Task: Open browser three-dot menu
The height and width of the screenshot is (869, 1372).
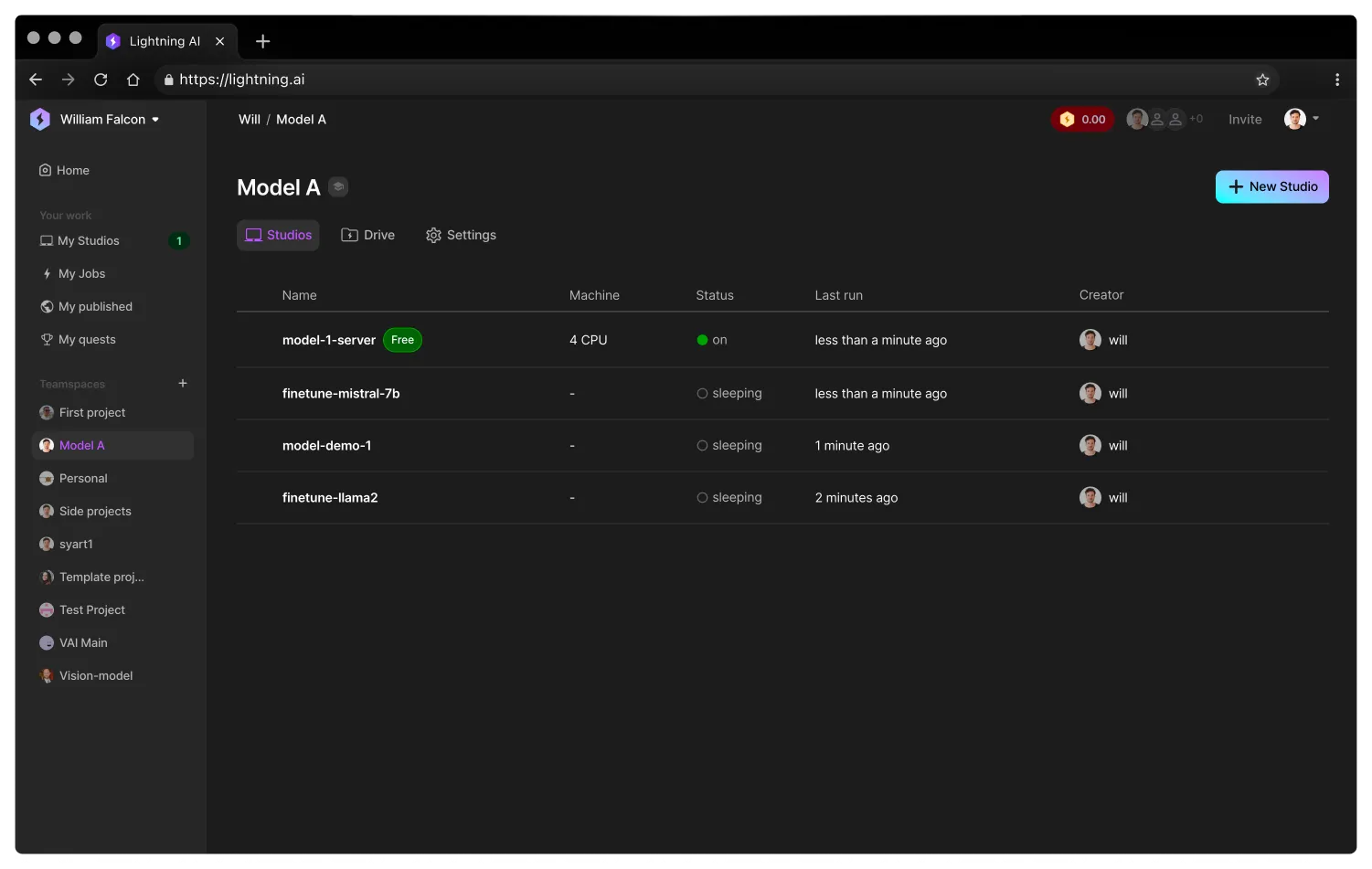Action: click(1337, 80)
